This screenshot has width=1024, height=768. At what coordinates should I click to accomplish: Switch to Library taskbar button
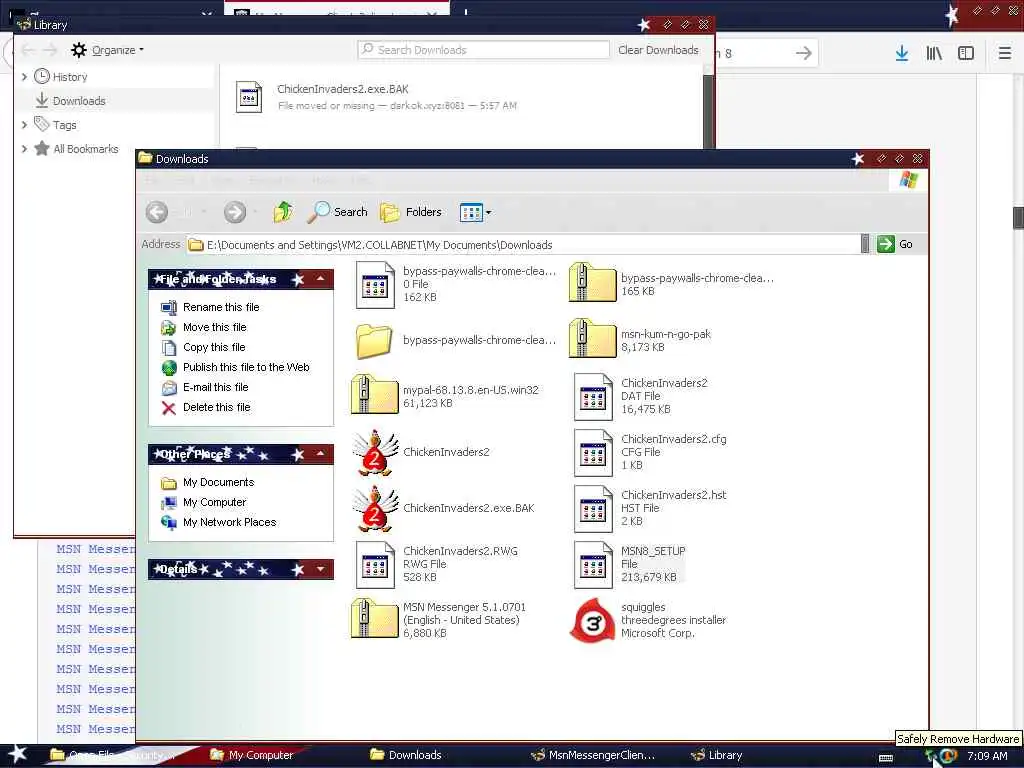pyautogui.click(x=716, y=756)
